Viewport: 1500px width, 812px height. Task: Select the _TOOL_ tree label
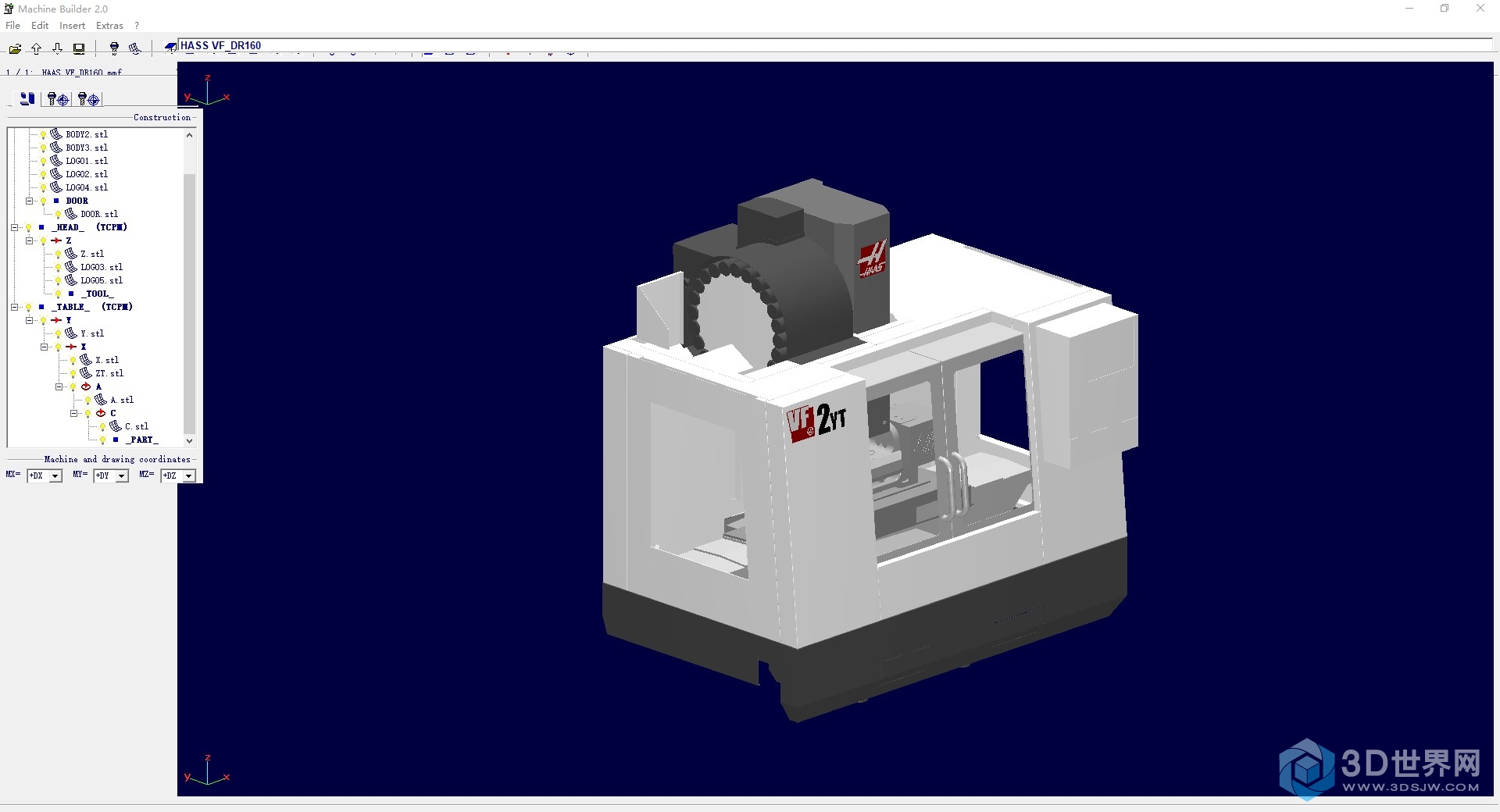pos(97,294)
